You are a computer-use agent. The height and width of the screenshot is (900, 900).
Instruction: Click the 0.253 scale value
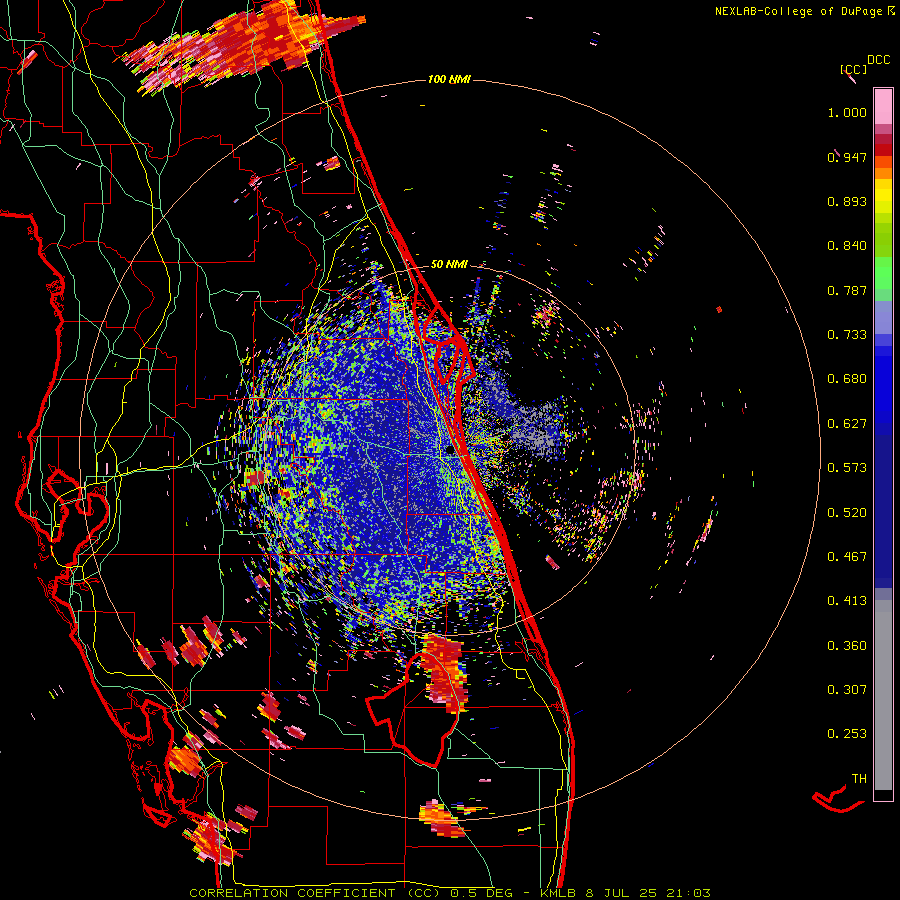click(847, 734)
